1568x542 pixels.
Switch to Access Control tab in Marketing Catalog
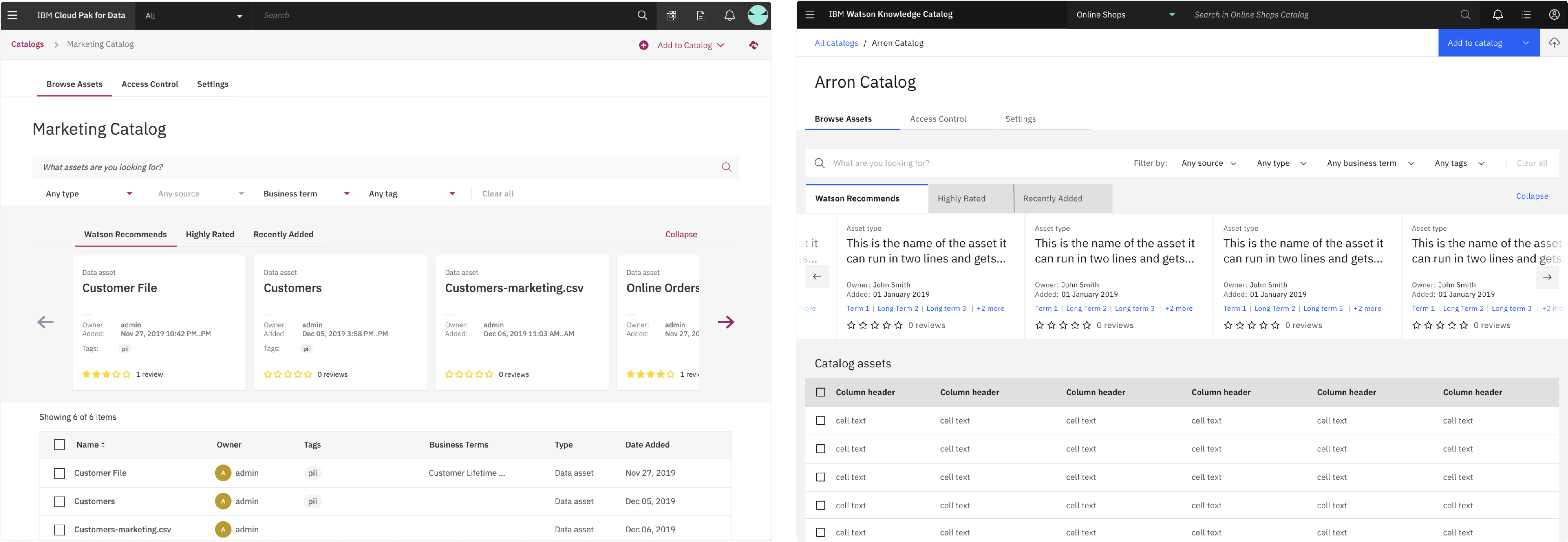pos(150,84)
